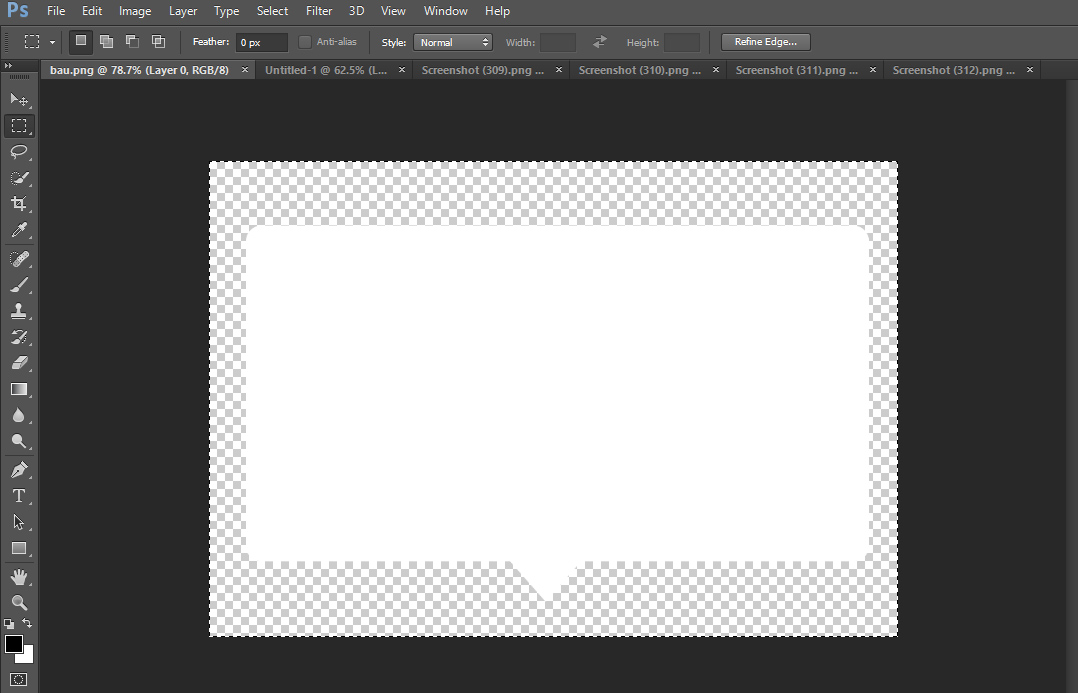Open the File menu

coord(56,11)
